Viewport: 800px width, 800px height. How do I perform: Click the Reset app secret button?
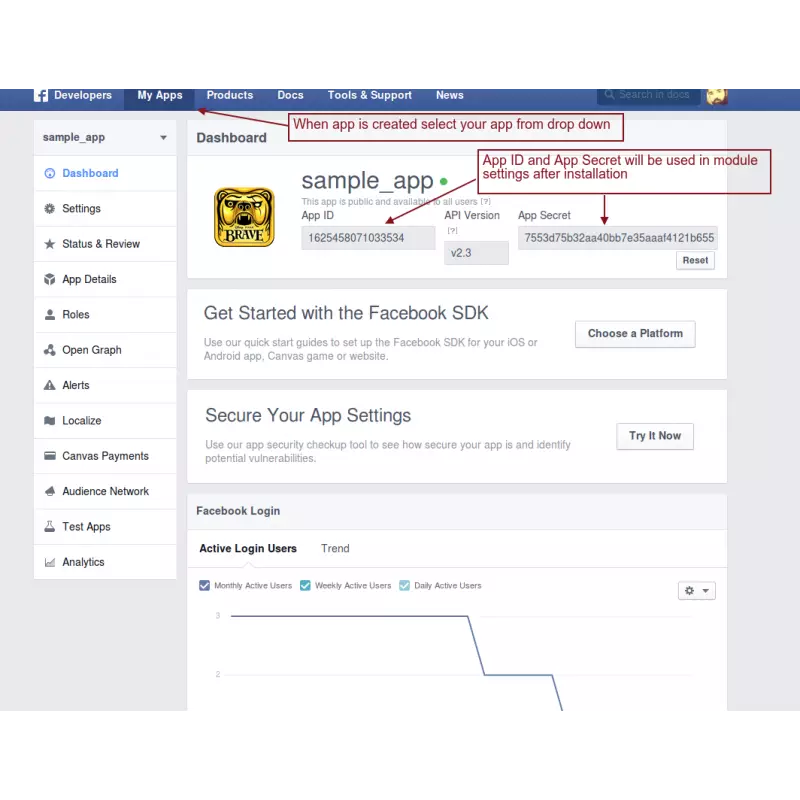tap(695, 260)
